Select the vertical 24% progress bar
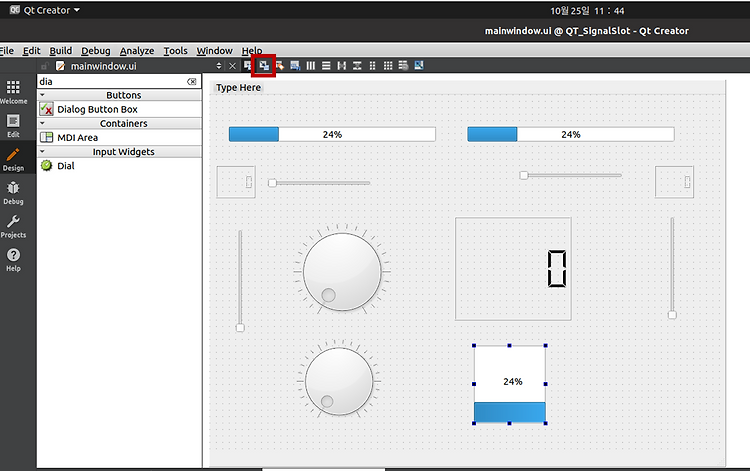This screenshot has height=471, width=750. pyautogui.click(x=510, y=384)
